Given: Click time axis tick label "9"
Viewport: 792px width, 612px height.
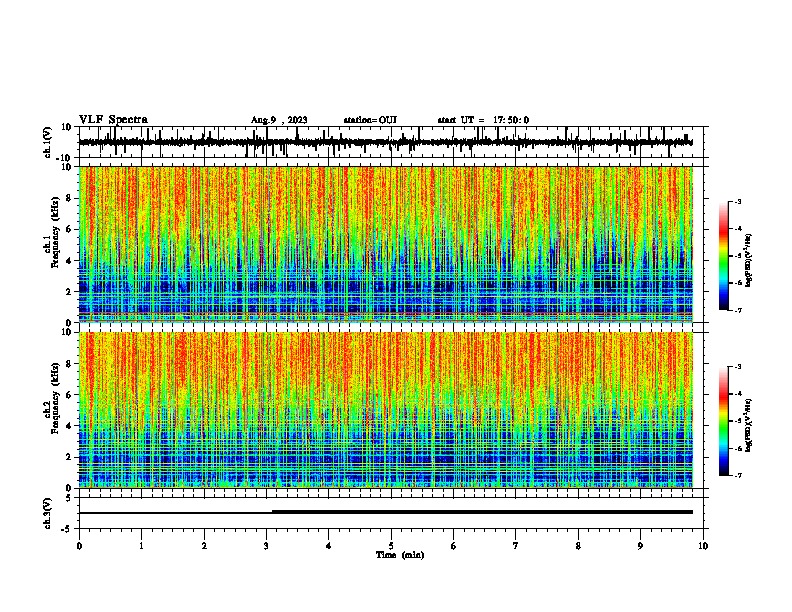Looking at the screenshot, I should 640,546.
